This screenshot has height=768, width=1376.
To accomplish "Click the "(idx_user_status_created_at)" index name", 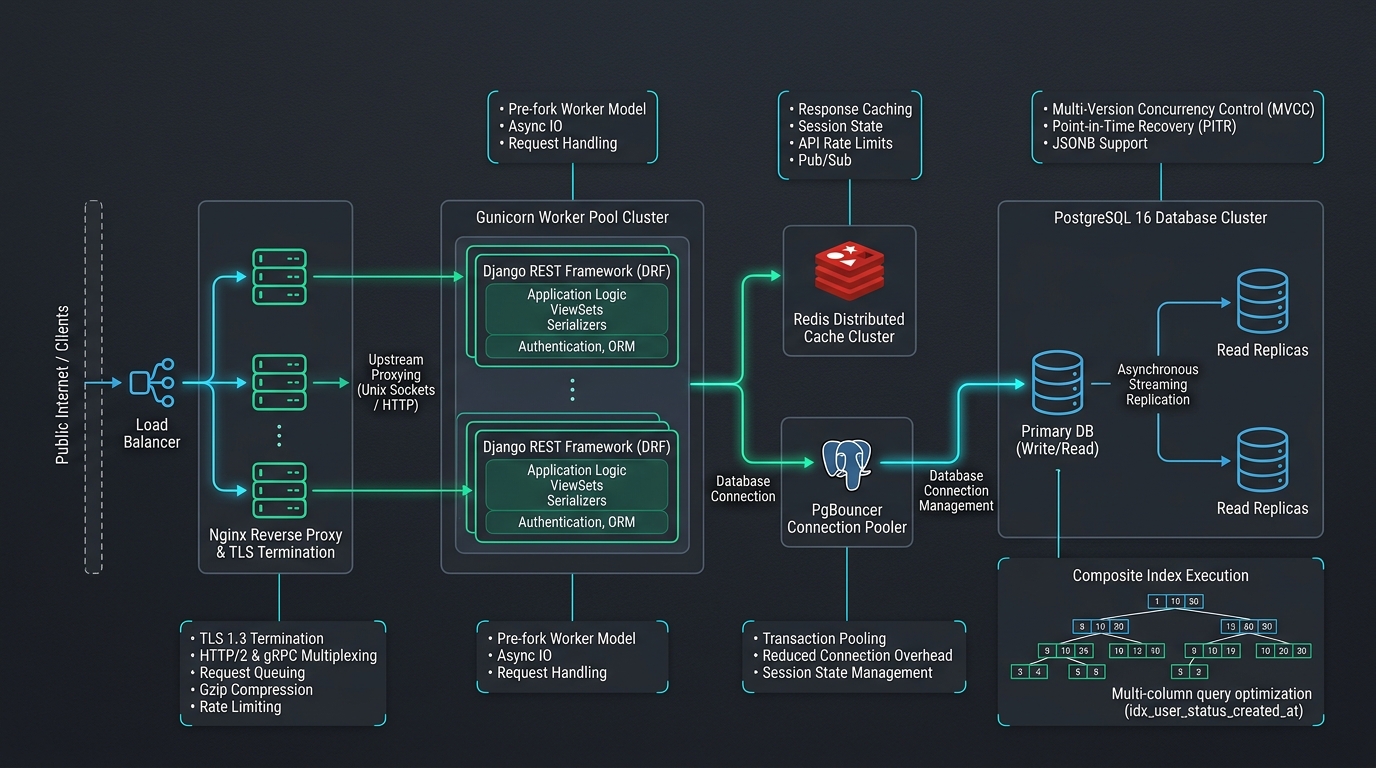I will point(1213,711).
